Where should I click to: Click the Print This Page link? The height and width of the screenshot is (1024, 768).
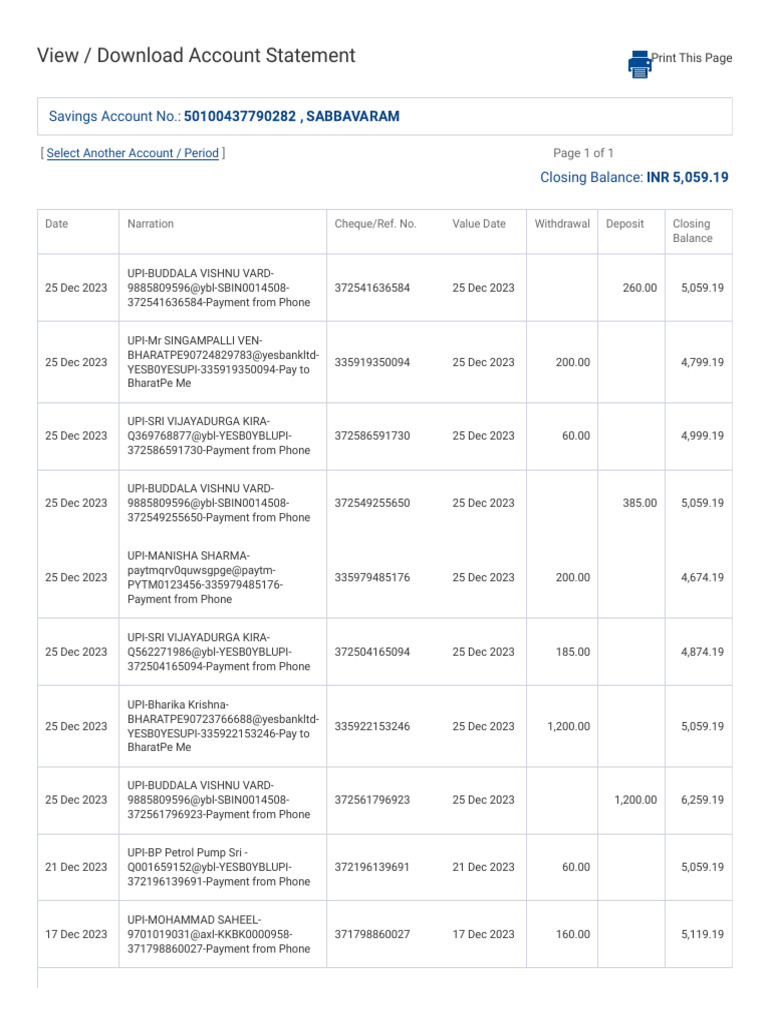(x=692, y=58)
